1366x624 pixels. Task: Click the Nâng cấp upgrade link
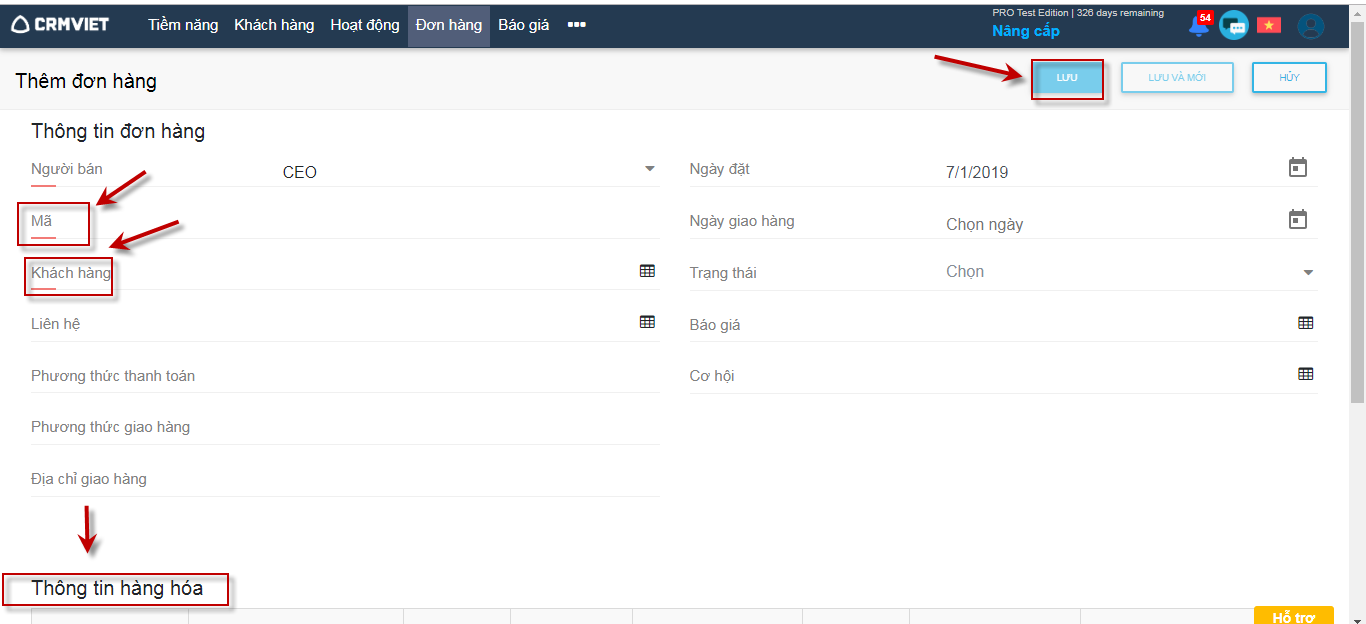click(1025, 31)
